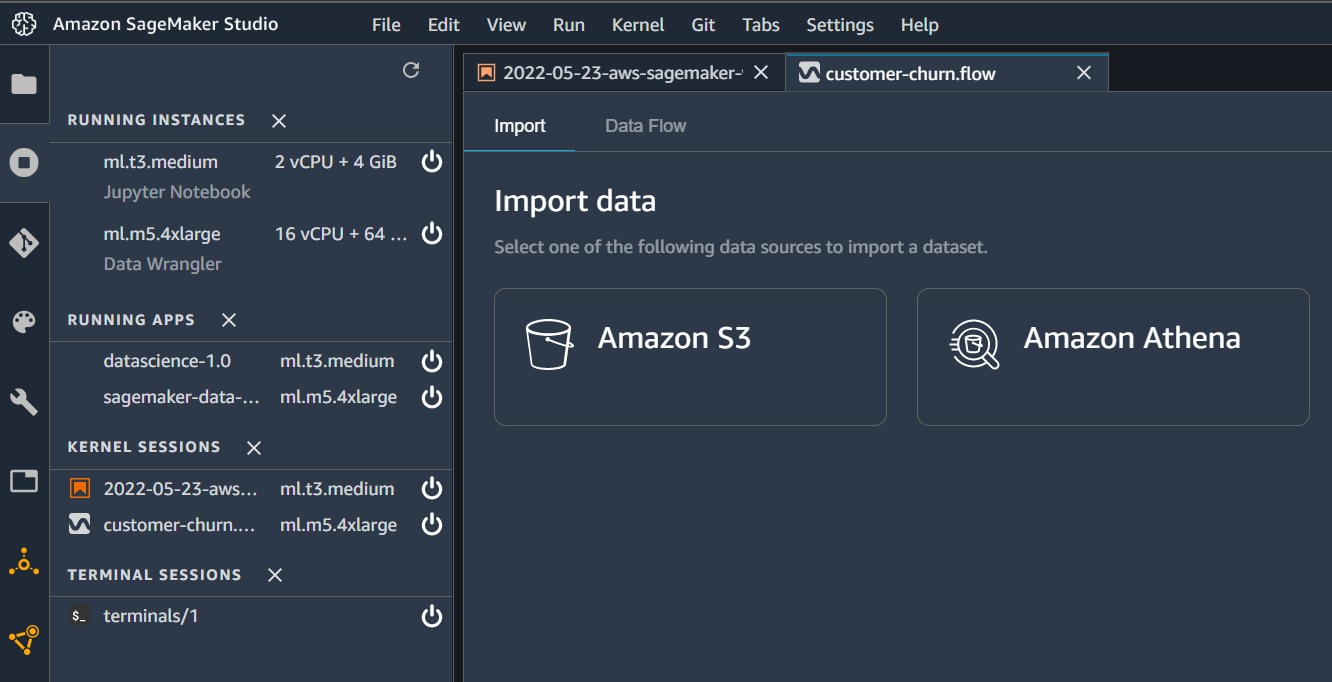Close the 2022-05-23-aws-sagemaker tab
This screenshot has height=682, width=1332.
(761, 72)
